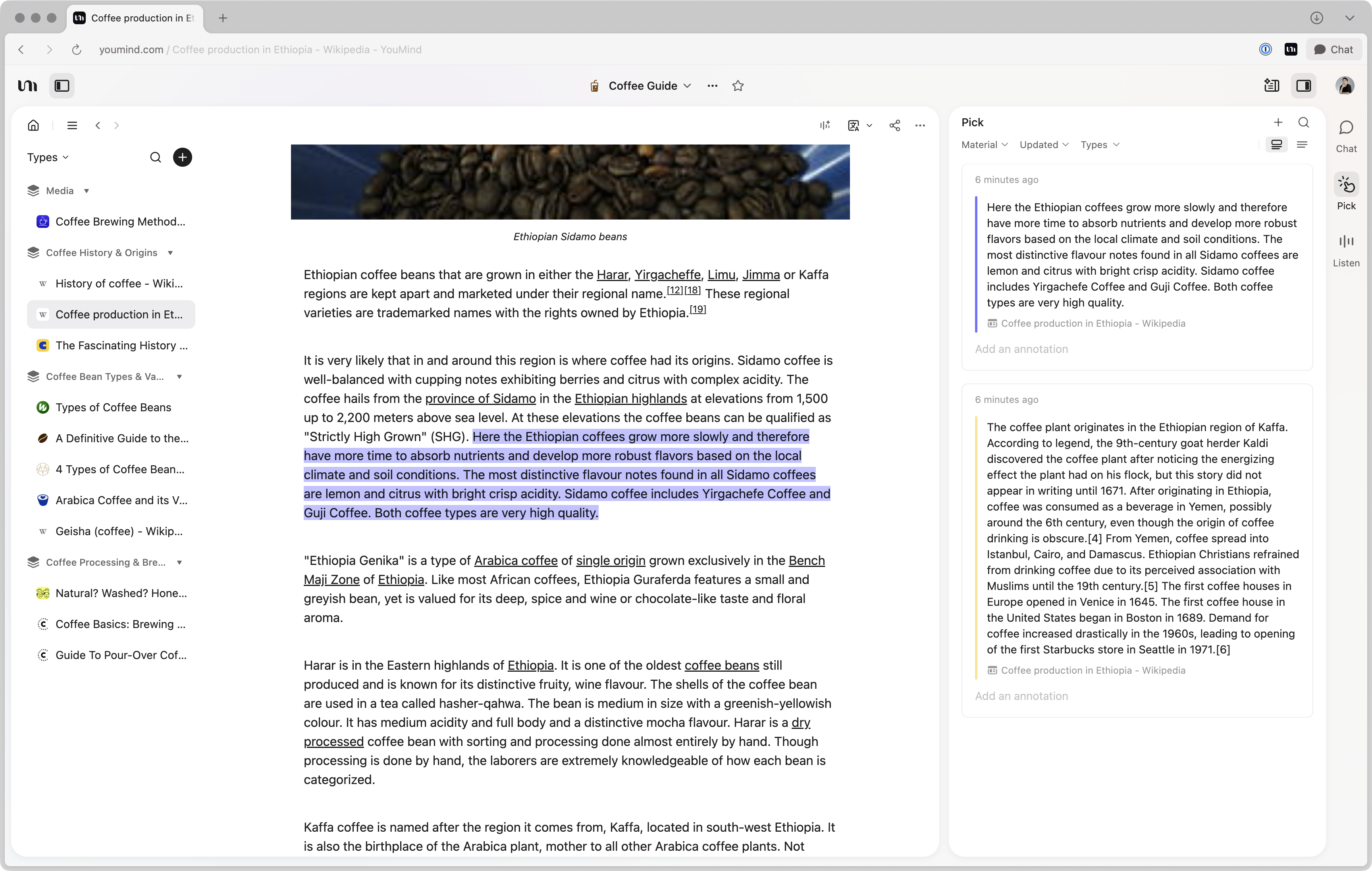Collapse the Coffee History & Origins group
Screen dimensions: 1372x871
coord(170,253)
